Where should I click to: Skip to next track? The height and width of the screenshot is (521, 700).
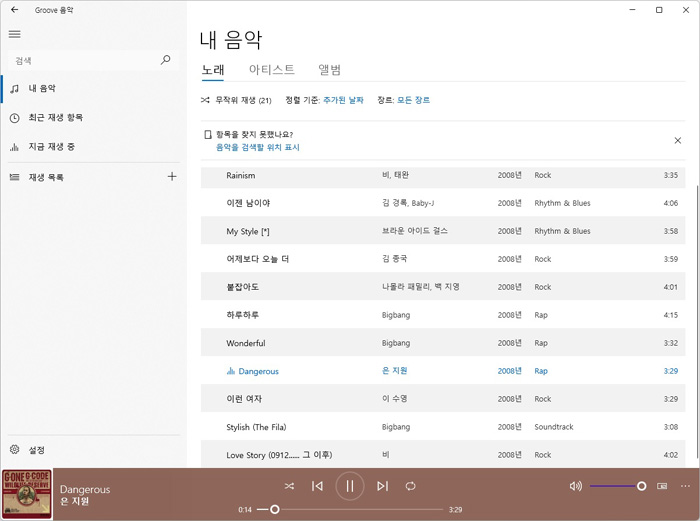coord(382,486)
